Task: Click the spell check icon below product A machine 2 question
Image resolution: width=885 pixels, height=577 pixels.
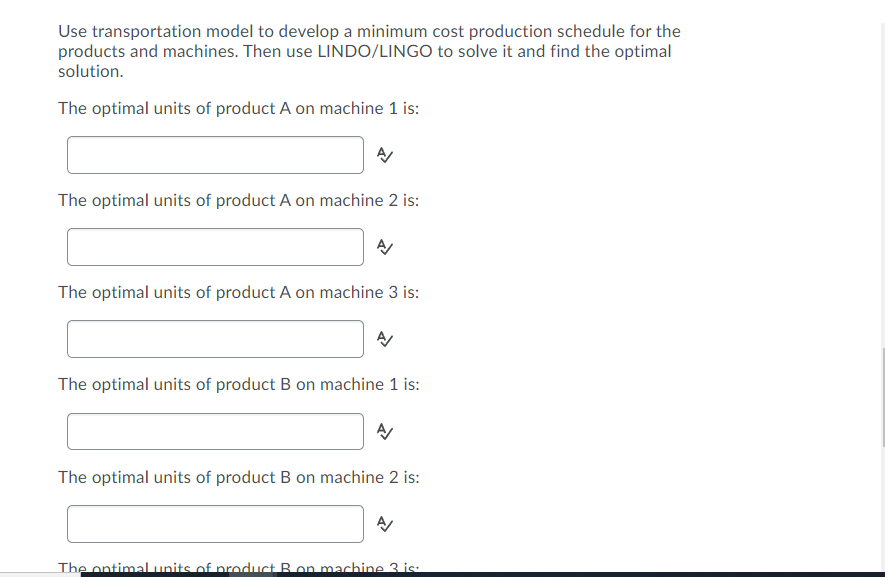Action: pyautogui.click(x=384, y=247)
